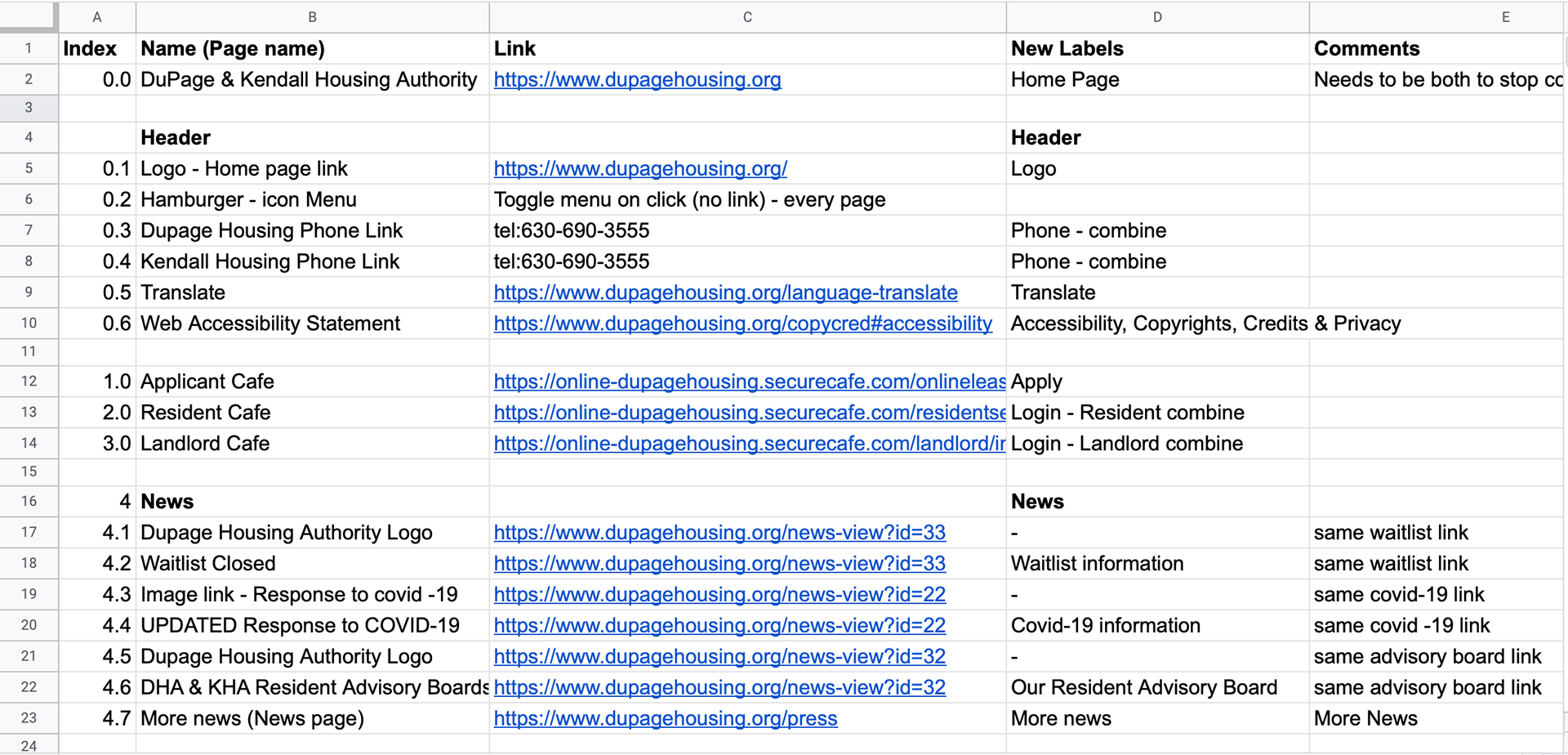Select Phone - combine cell in row 8
The height and width of the screenshot is (755, 1568).
click(1158, 262)
